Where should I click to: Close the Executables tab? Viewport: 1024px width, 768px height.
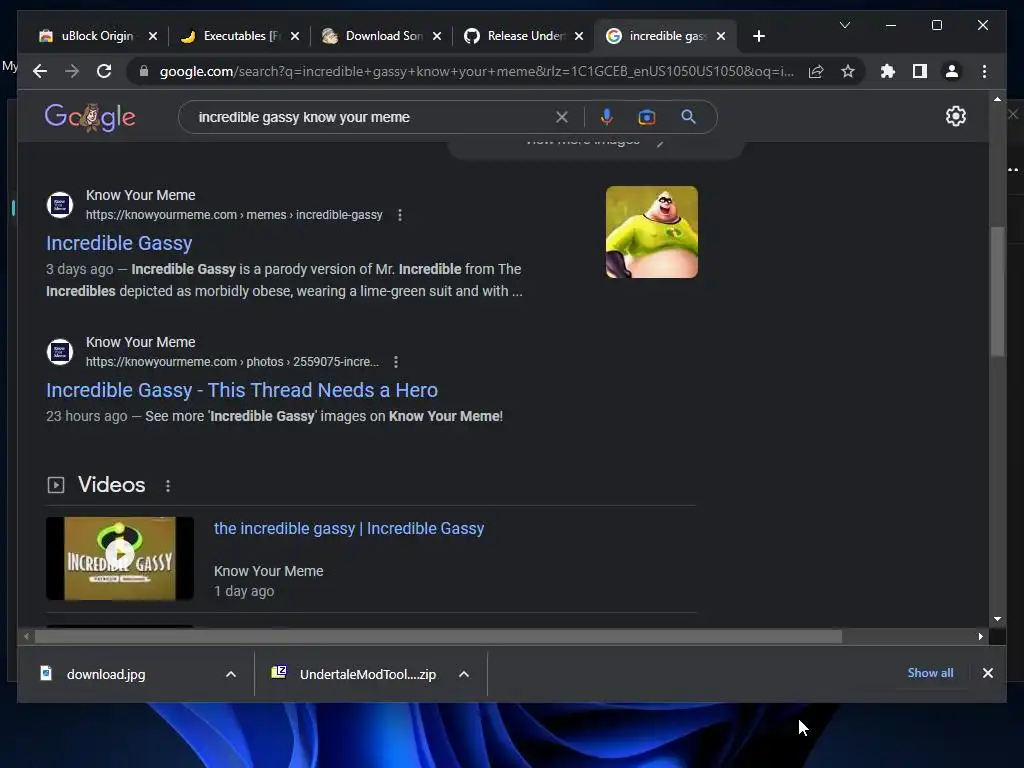295,36
